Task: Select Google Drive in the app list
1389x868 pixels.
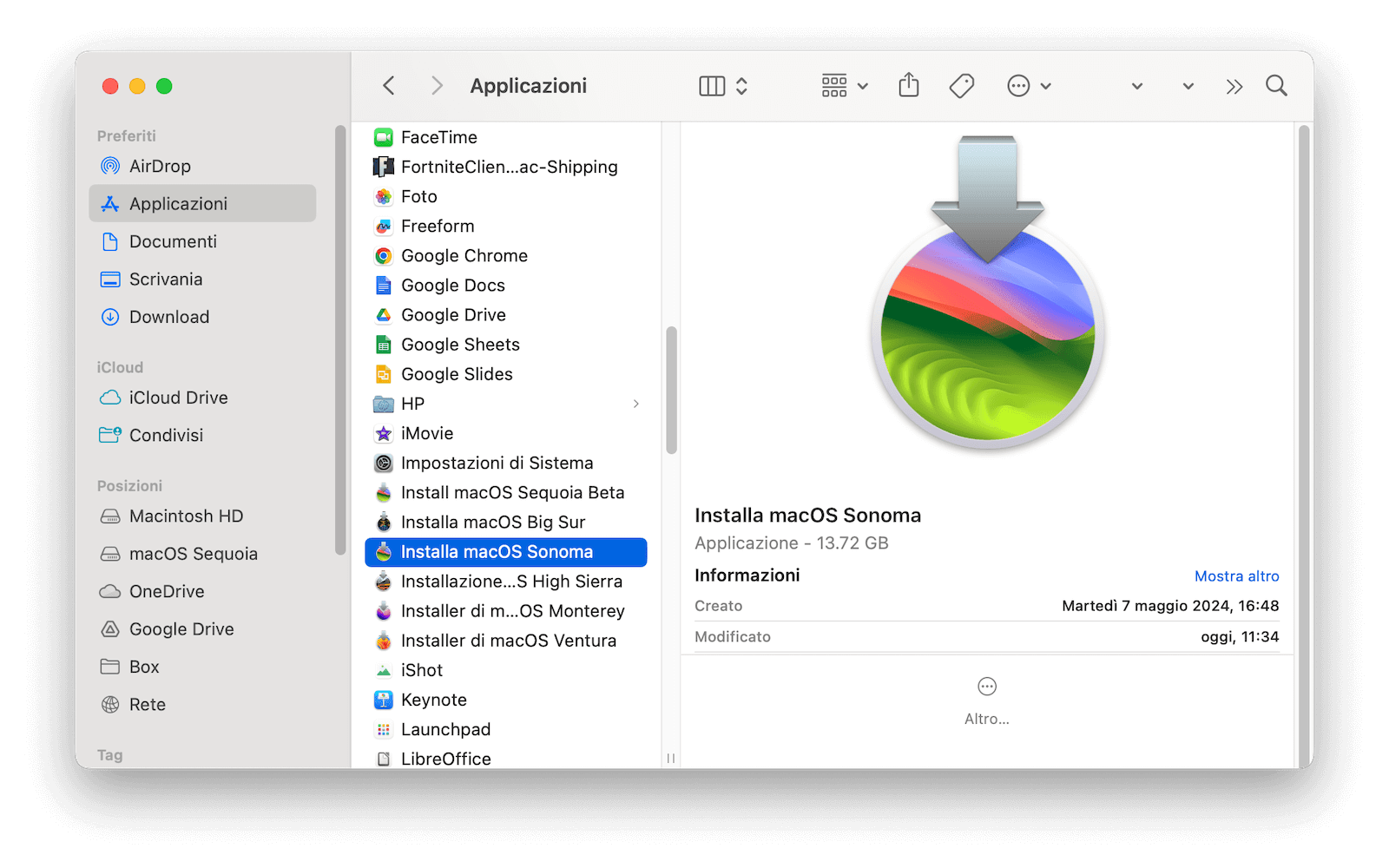Action: (506, 315)
